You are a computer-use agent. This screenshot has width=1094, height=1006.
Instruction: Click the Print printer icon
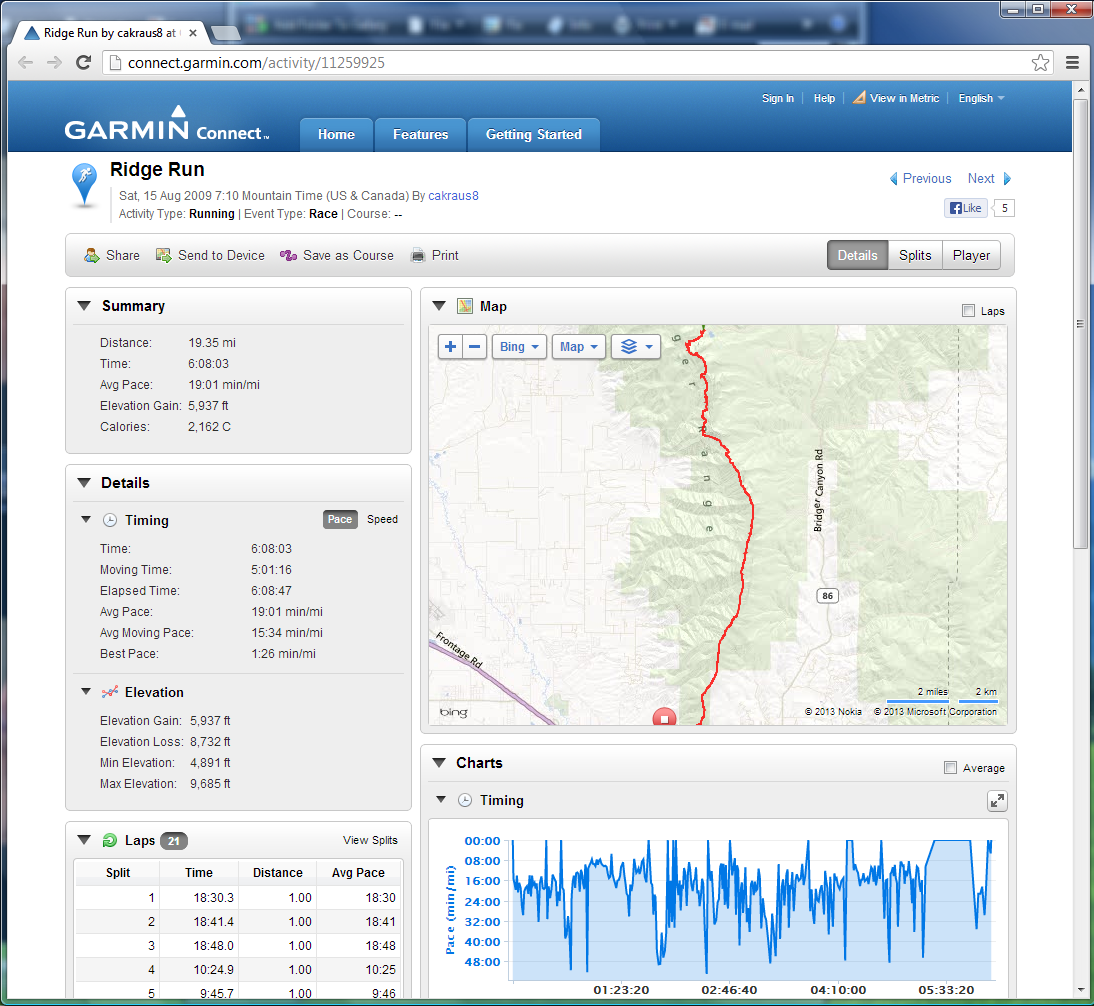(x=418, y=256)
